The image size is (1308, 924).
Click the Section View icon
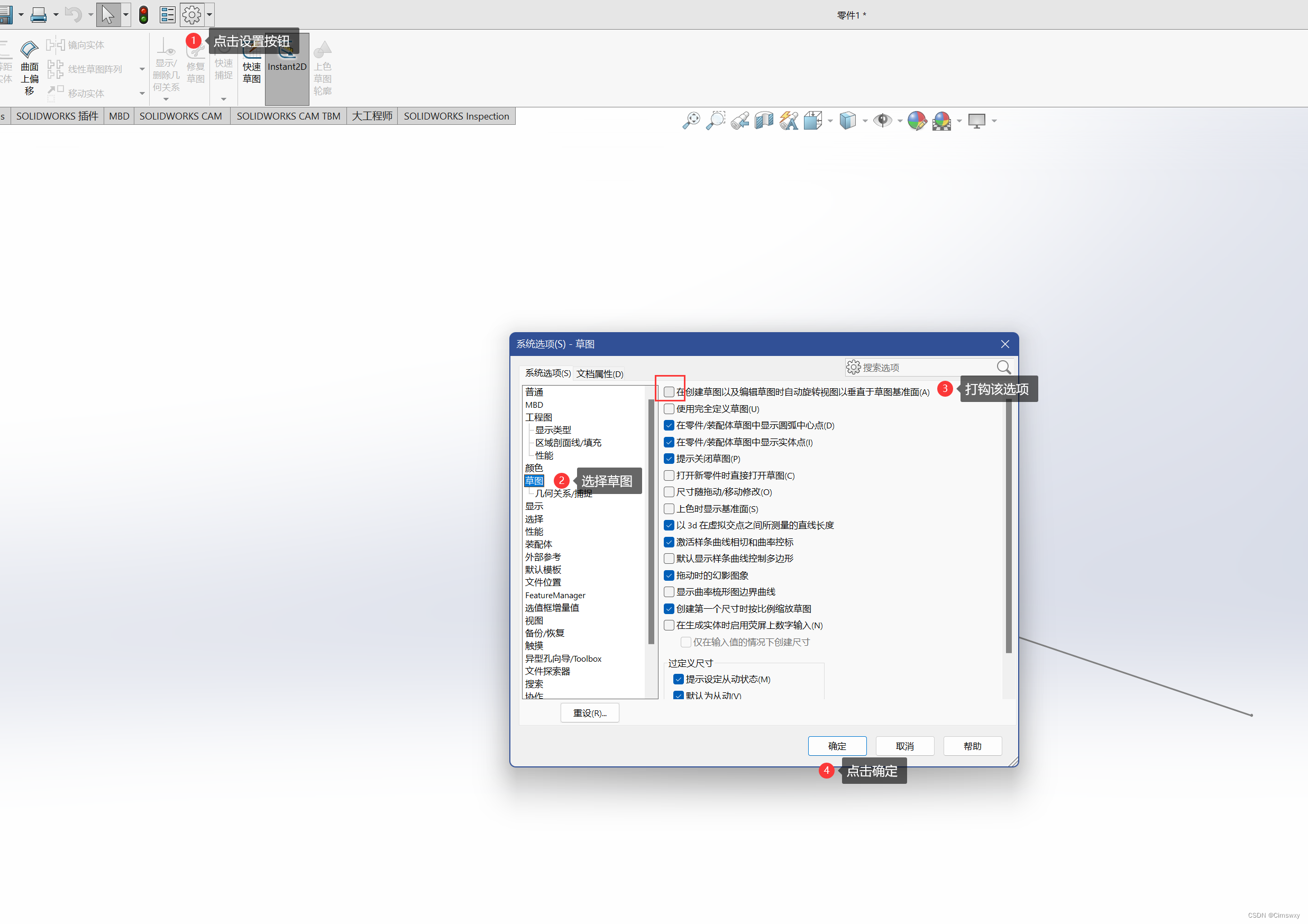pyautogui.click(x=764, y=121)
